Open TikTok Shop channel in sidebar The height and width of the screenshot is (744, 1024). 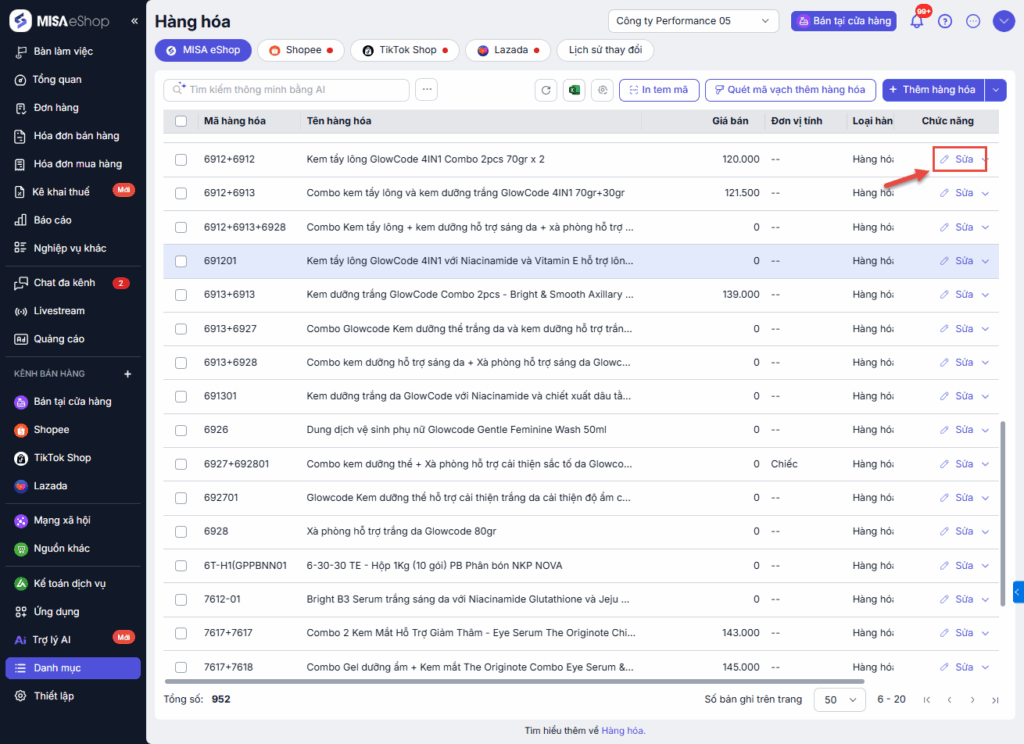tap(62, 458)
